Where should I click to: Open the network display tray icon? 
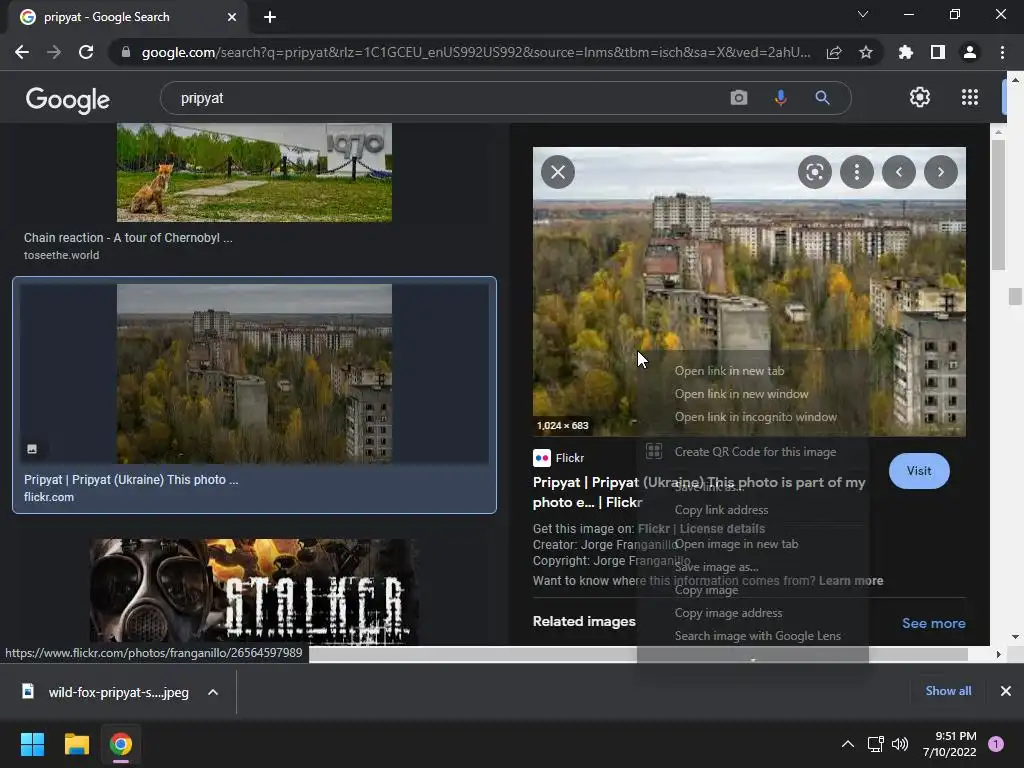tap(875, 744)
